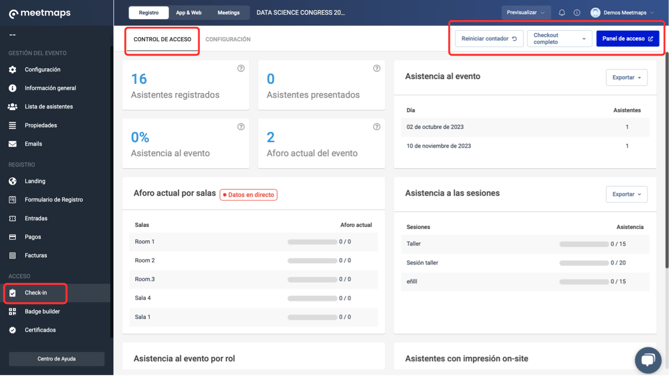
Task: Collapse the sidebar with the dash icon
Action: pos(12,35)
